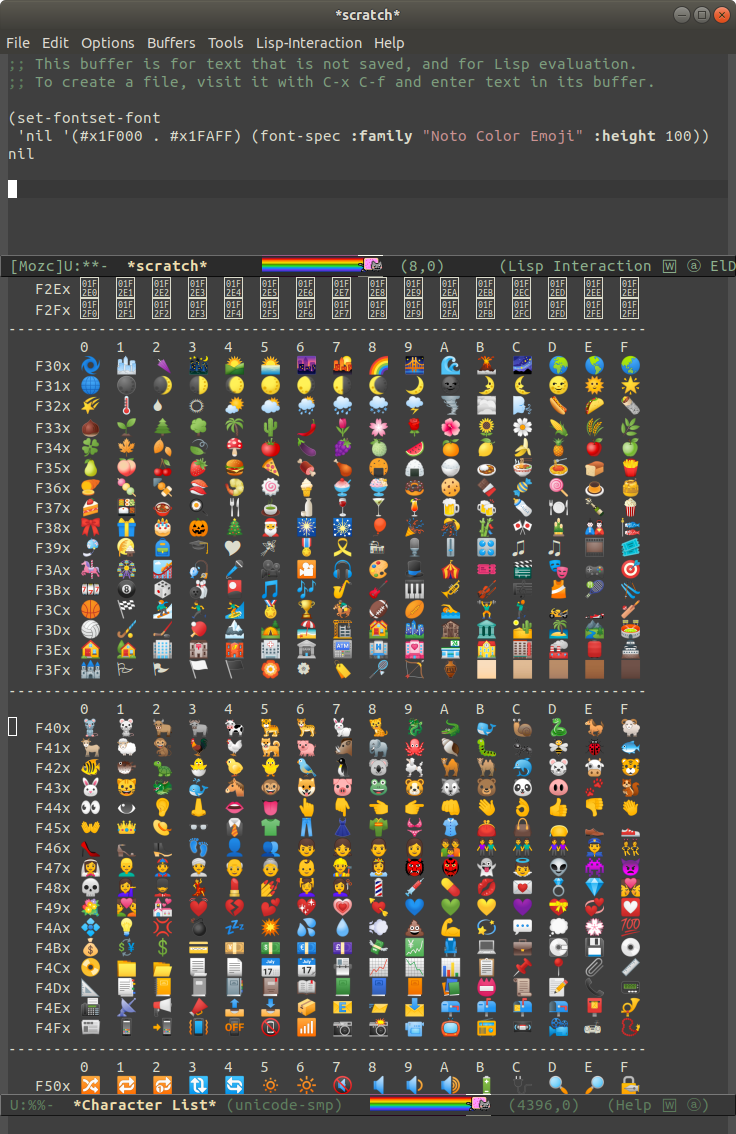Click the basketball emoji in row F3Cx
This screenshot has height=1134, width=736.
tap(90, 610)
